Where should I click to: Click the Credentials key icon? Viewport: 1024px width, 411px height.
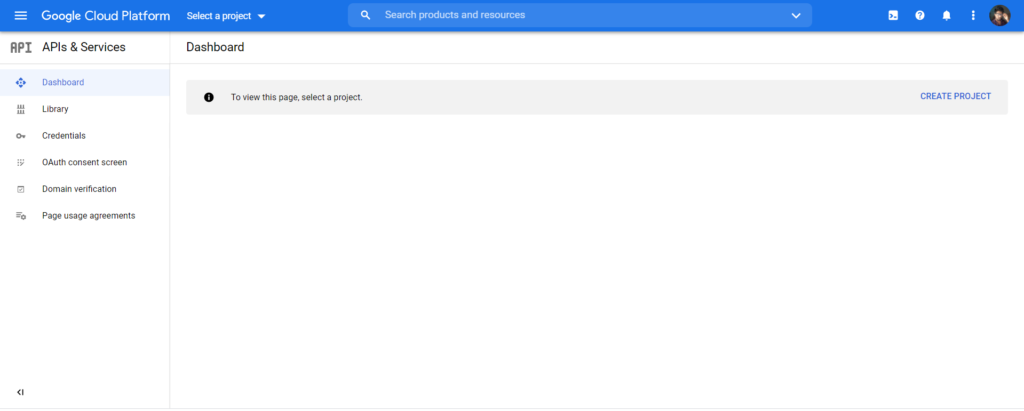click(20, 136)
